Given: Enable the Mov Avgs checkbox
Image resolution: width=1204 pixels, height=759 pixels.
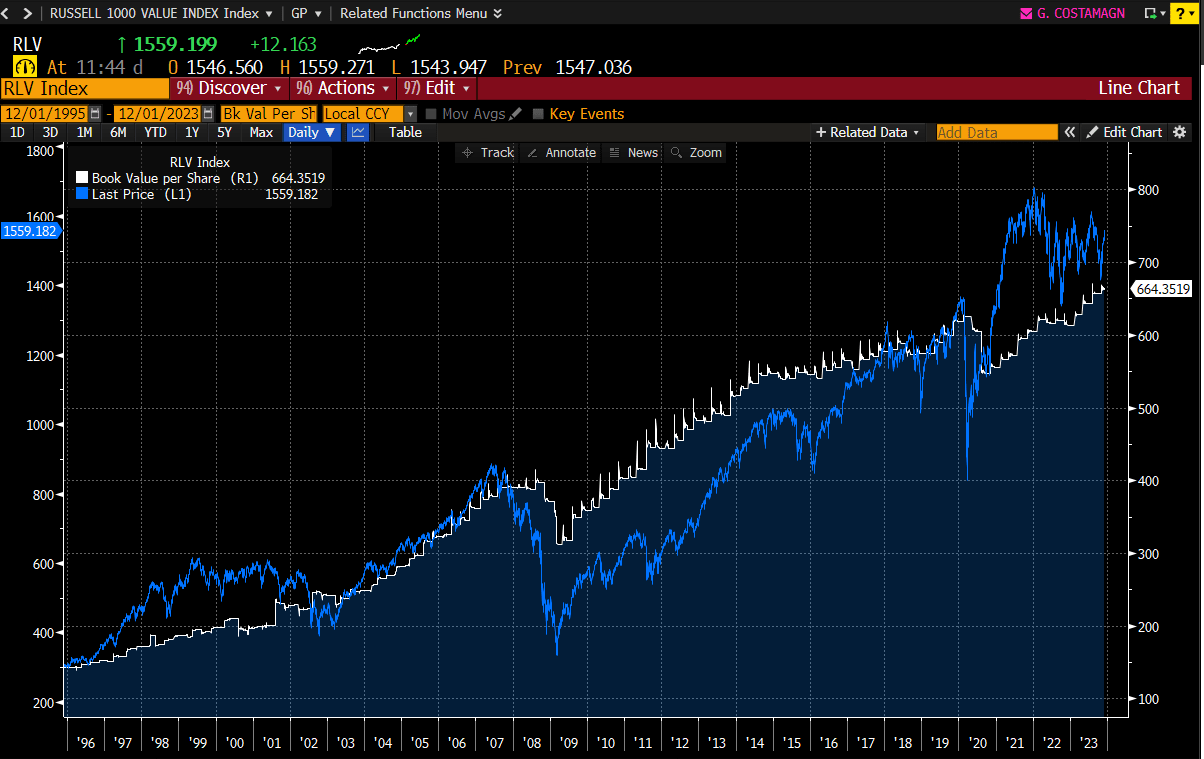Looking at the screenshot, I should [432, 114].
